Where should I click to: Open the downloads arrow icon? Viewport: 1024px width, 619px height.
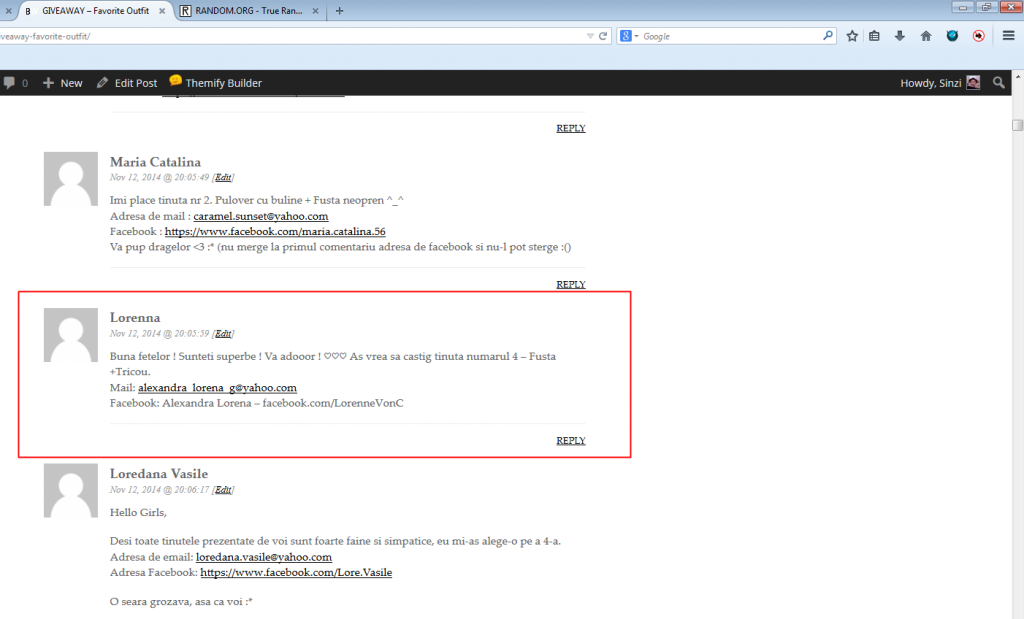(x=900, y=36)
